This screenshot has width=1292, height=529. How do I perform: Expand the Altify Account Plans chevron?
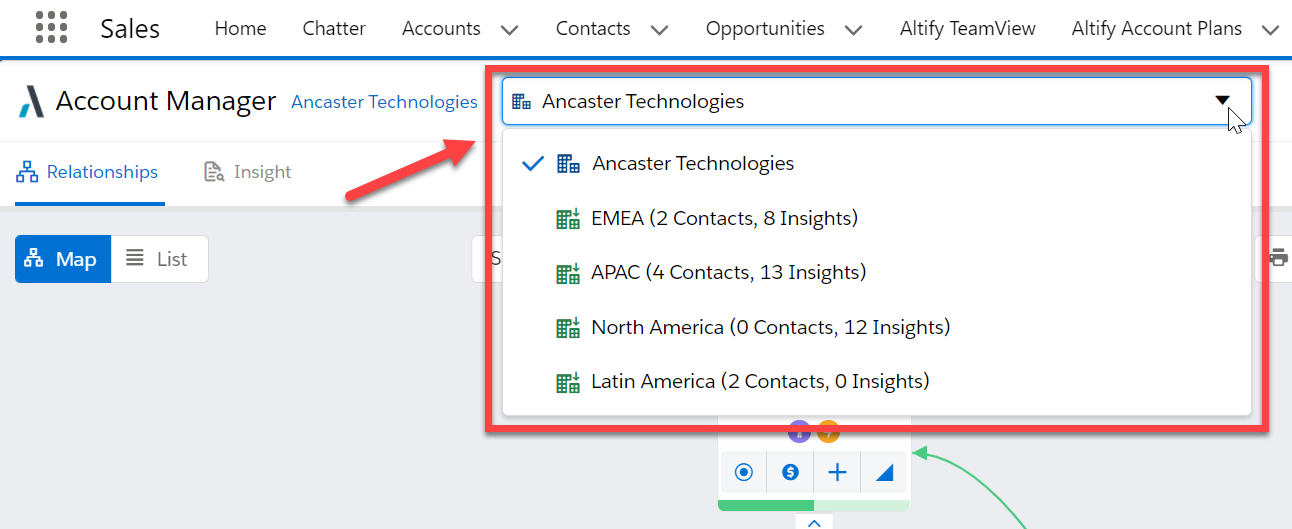click(x=1270, y=30)
